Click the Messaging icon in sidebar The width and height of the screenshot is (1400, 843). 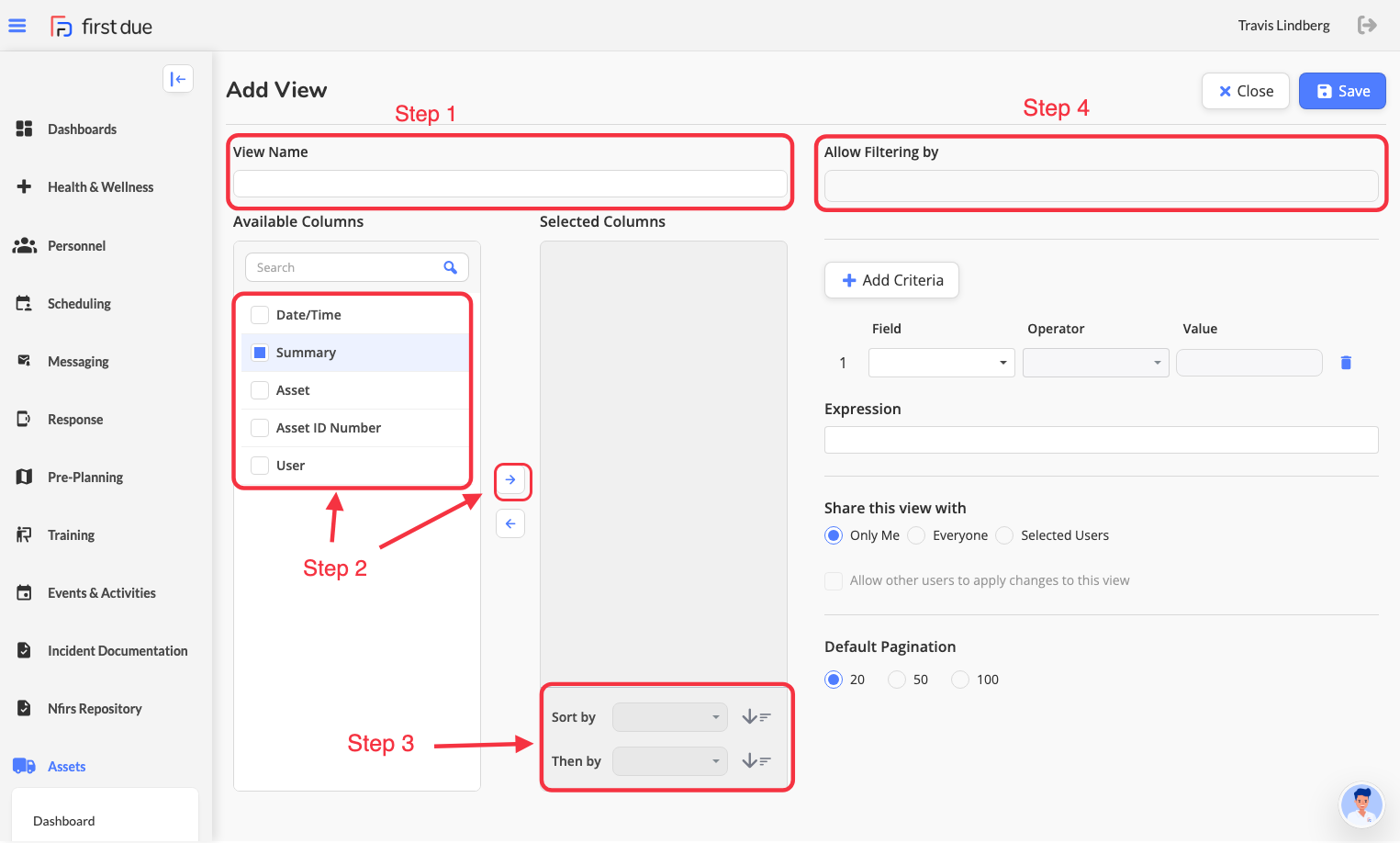25,361
